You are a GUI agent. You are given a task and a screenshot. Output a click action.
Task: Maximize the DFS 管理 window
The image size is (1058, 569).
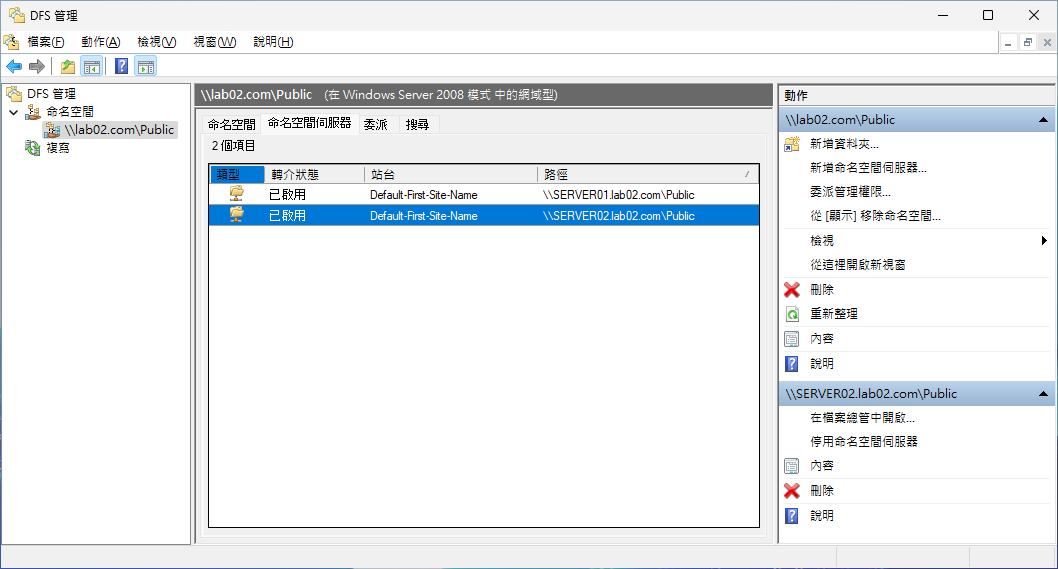coord(988,15)
